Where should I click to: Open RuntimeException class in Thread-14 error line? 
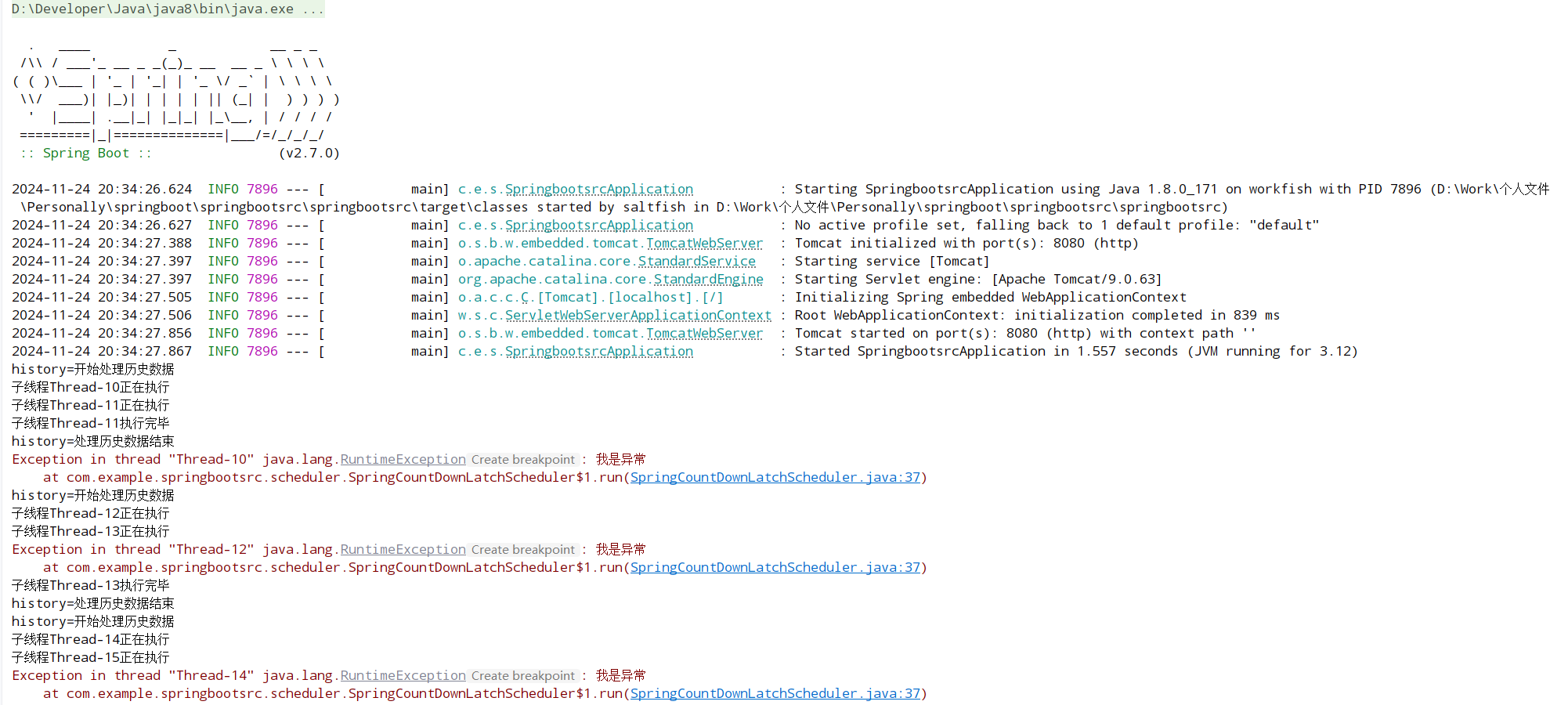403,676
